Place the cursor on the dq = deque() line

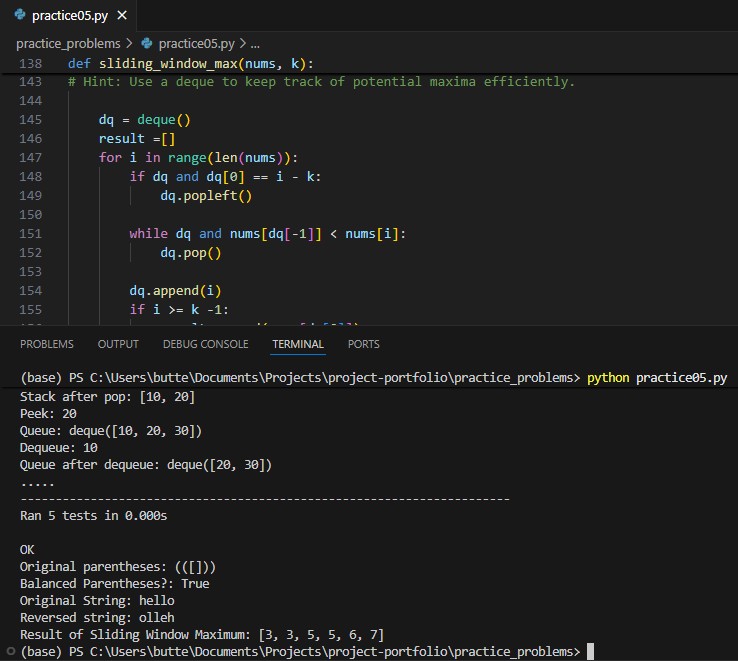(144, 120)
